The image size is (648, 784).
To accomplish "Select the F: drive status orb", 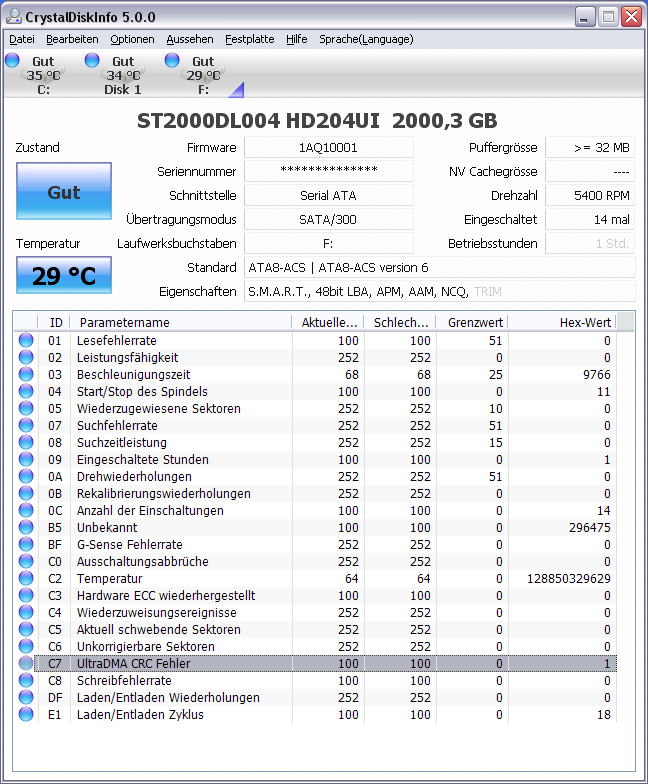I will (x=172, y=60).
